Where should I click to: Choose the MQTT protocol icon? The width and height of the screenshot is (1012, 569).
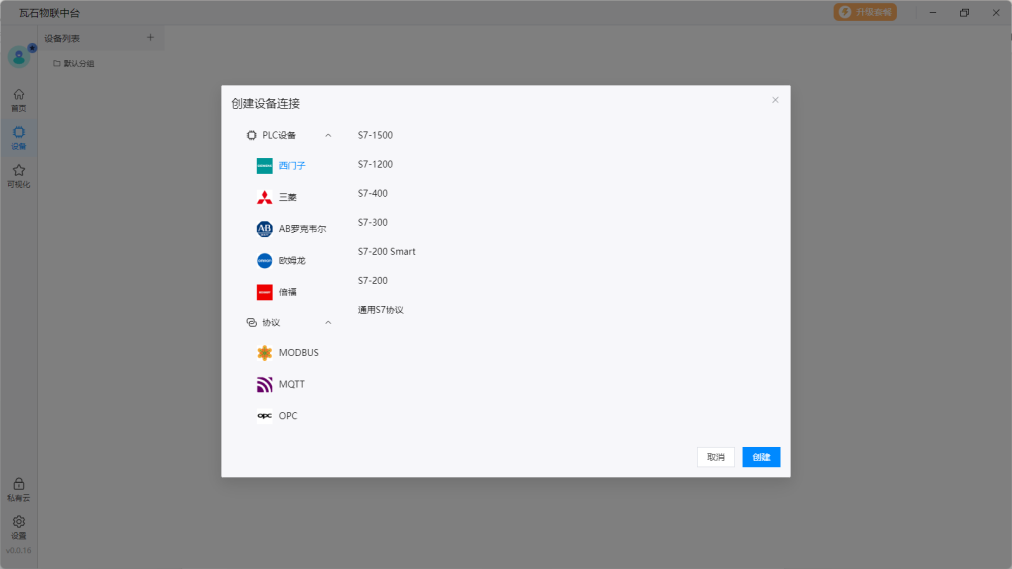(264, 385)
